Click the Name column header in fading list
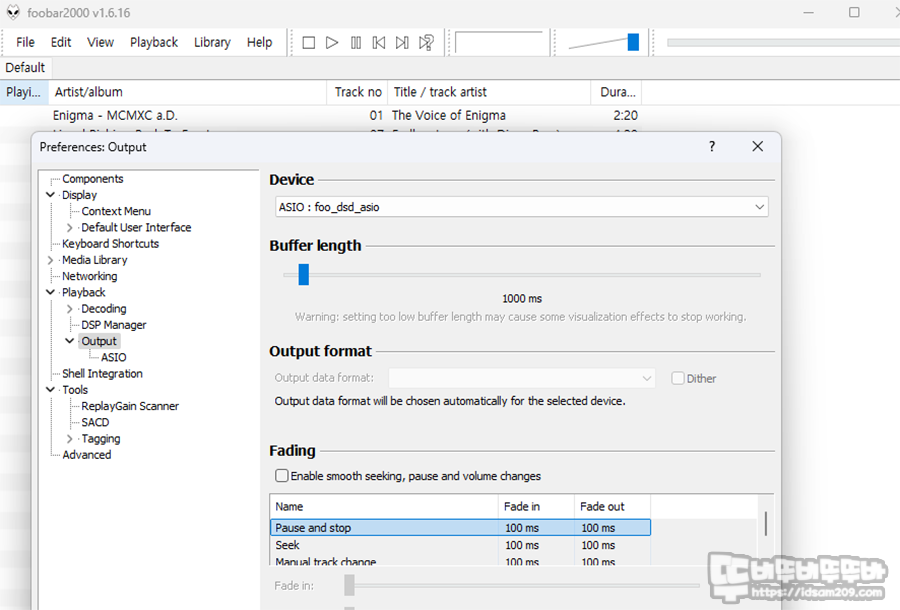The image size is (900, 610). coord(383,507)
